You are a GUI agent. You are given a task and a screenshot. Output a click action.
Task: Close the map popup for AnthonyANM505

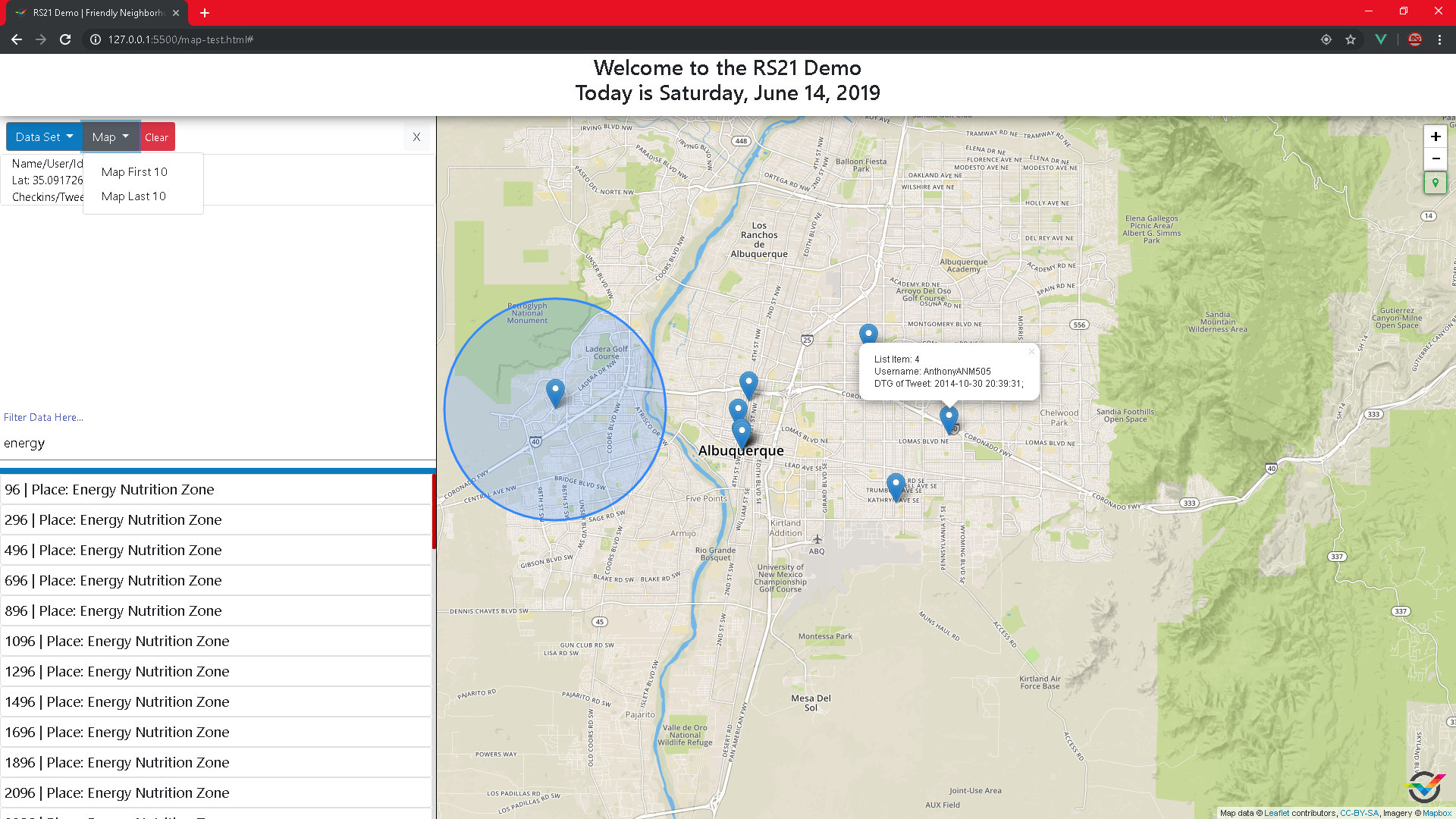[x=1031, y=351]
